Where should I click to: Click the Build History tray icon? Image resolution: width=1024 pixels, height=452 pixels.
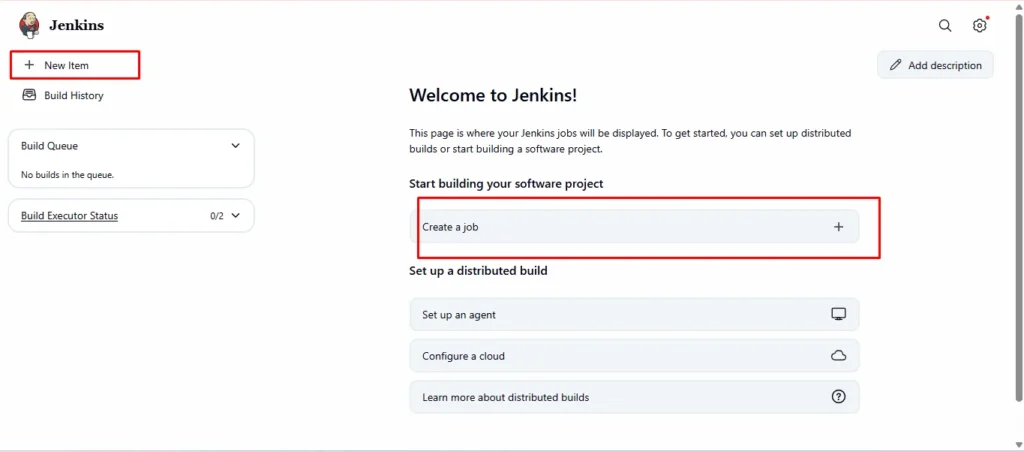(29, 96)
